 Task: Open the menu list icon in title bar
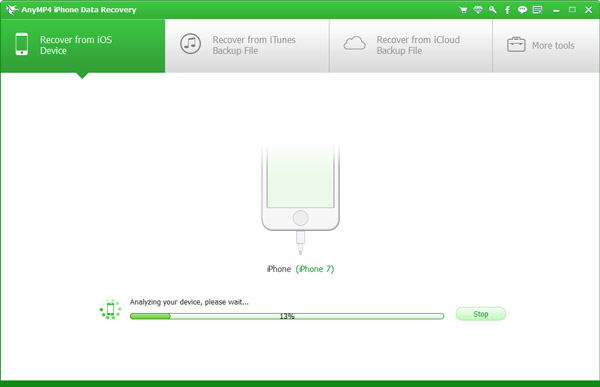pyautogui.click(x=537, y=10)
